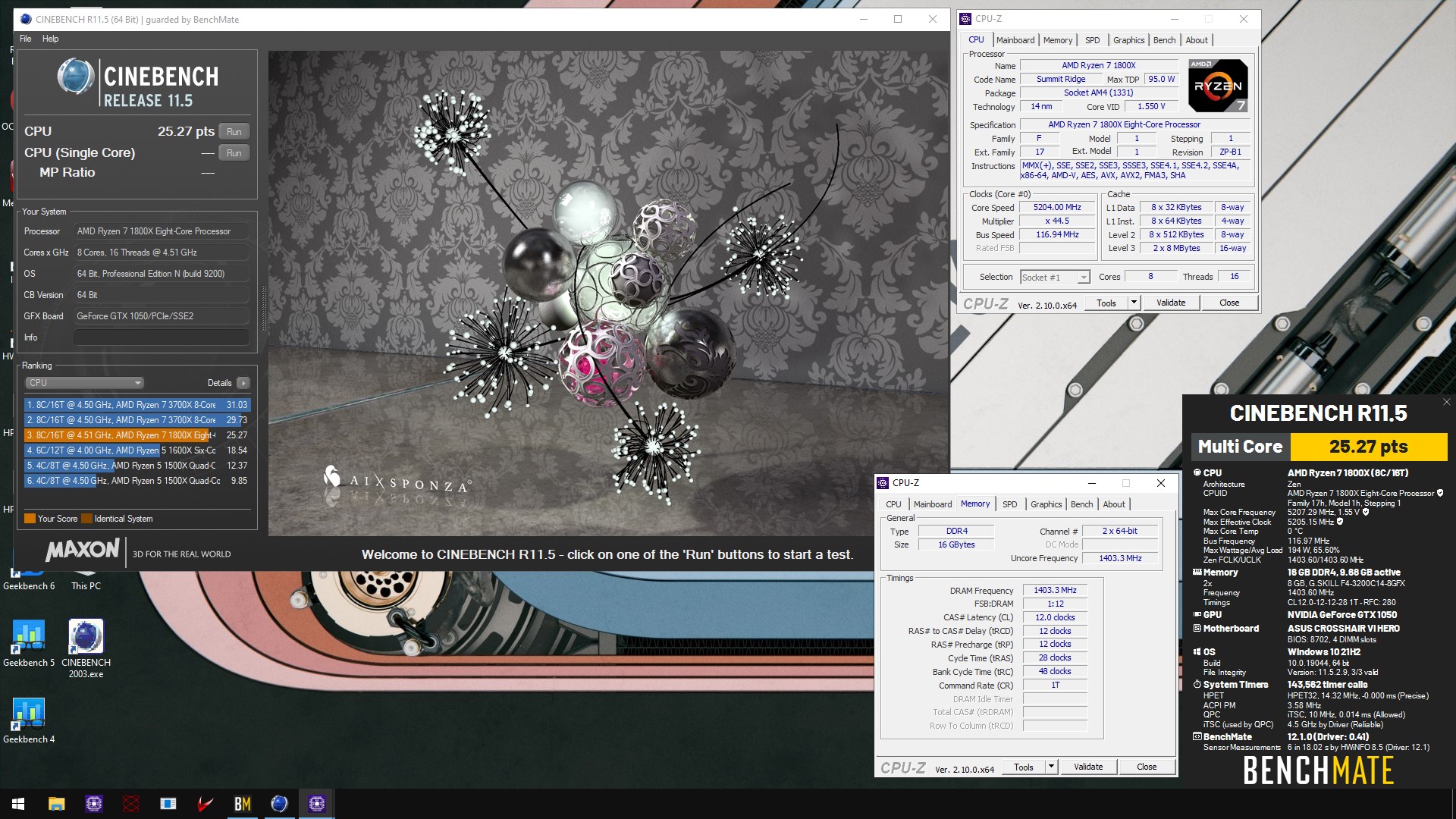Select ranking row 4 Ryzen 5 1600X 18.54
Image resolution: width=1456 pixels, height=819 pixels.
tap(136, 450)
